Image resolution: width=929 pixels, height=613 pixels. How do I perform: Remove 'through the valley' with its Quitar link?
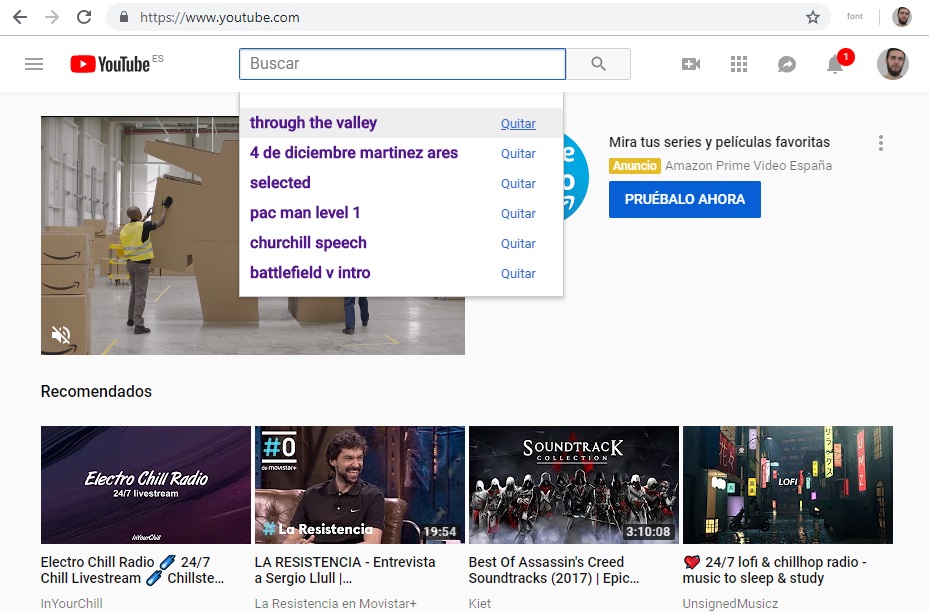click(518, 124)
